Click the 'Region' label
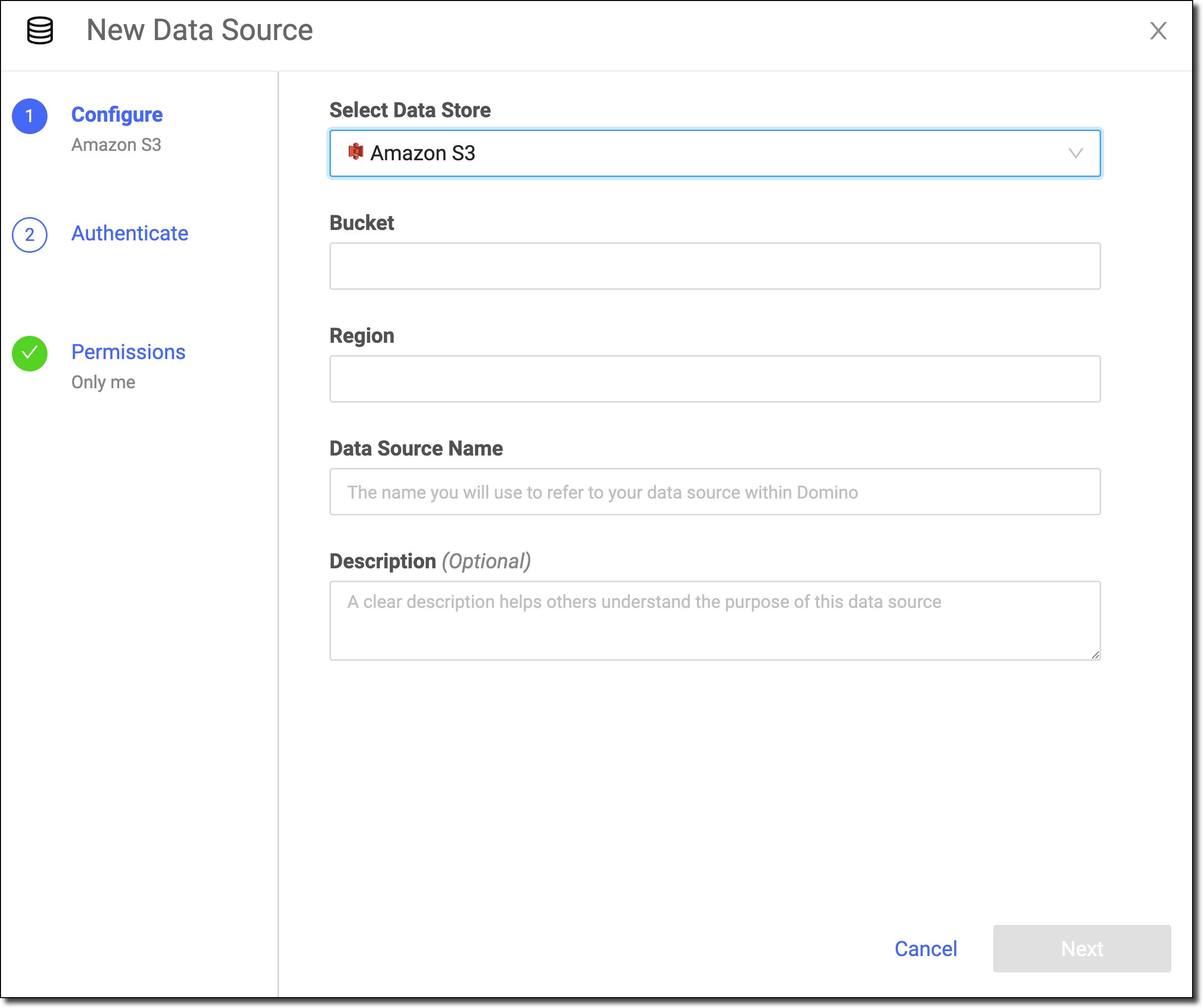The width and height of the screenshot is (1203, 1008). pos(362,336)
